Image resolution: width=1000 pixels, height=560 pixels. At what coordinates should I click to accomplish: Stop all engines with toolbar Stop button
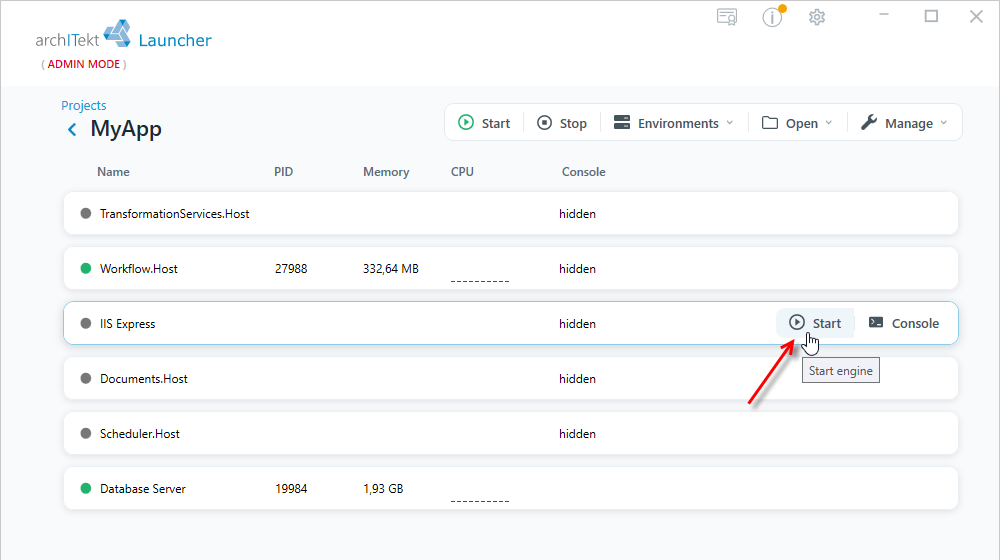click(562, 123)
